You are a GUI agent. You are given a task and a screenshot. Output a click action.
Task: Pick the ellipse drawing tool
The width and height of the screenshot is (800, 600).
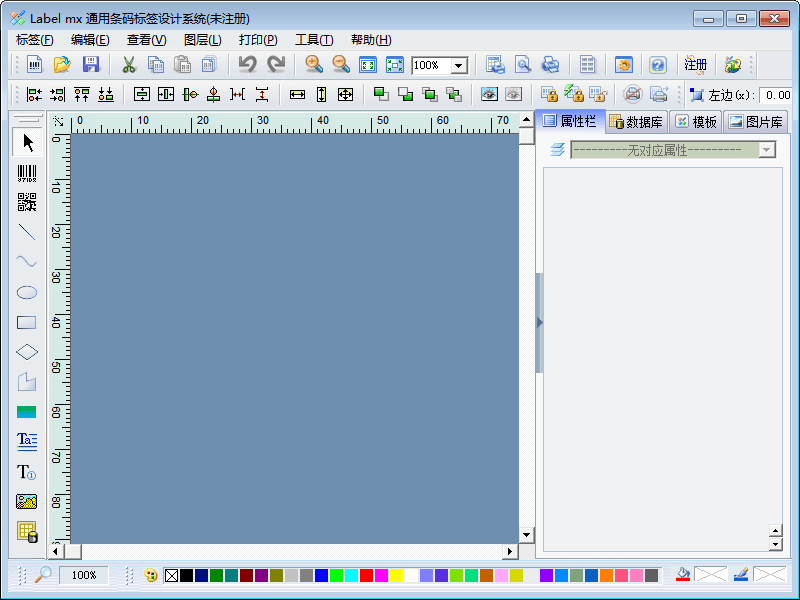[27, 292]
